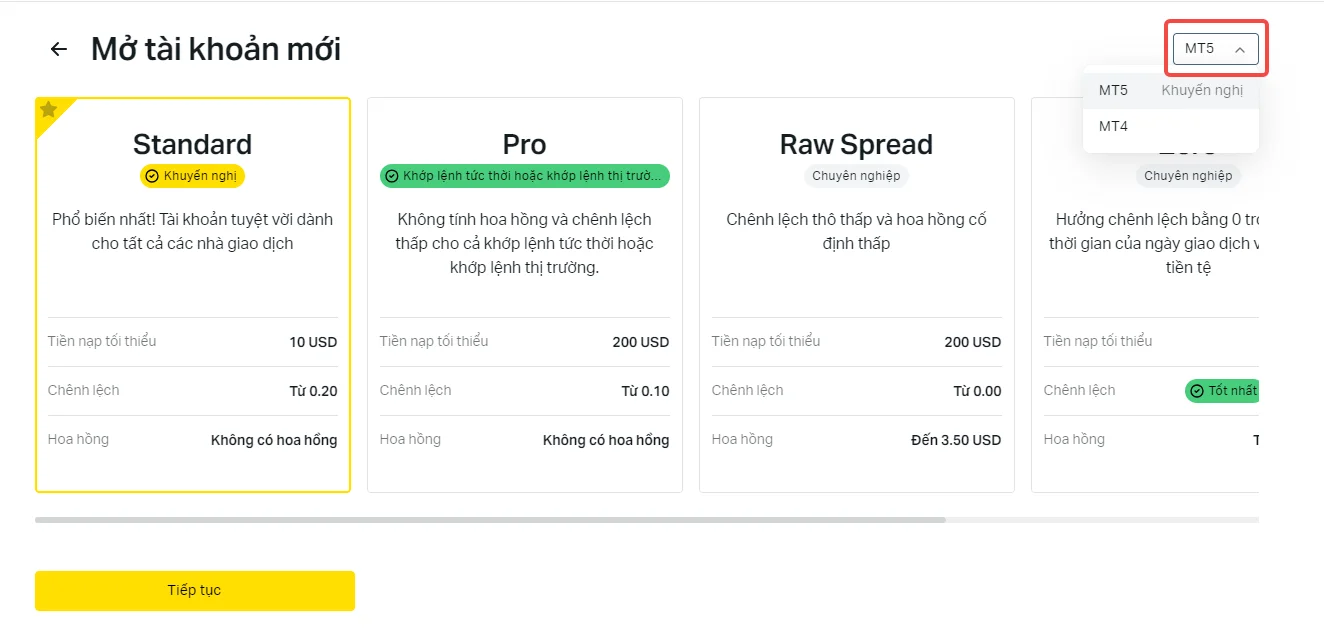Click Đến 3.50 USD commission value
This screenshot has width=1324, height=642.
coord(956,440)
